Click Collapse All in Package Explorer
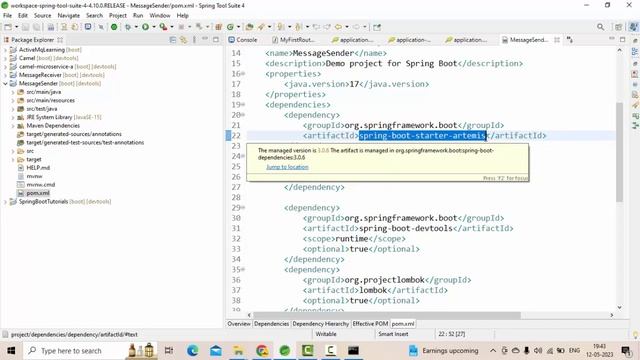Image resolution: width=640 pixels, height=360 pixels. point(173,40)
